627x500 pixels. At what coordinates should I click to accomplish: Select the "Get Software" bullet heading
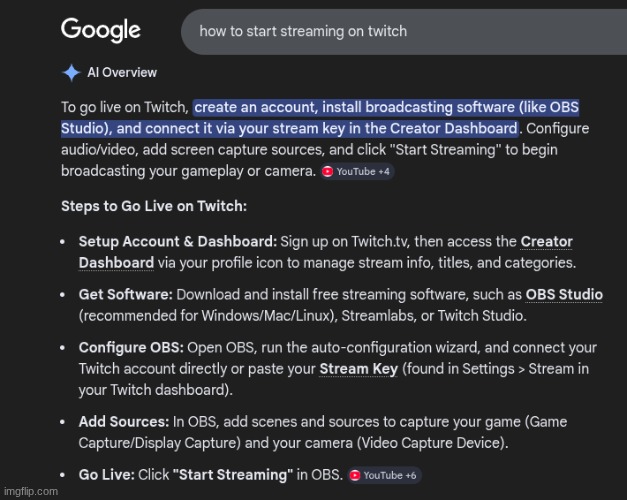pos(125,295)
